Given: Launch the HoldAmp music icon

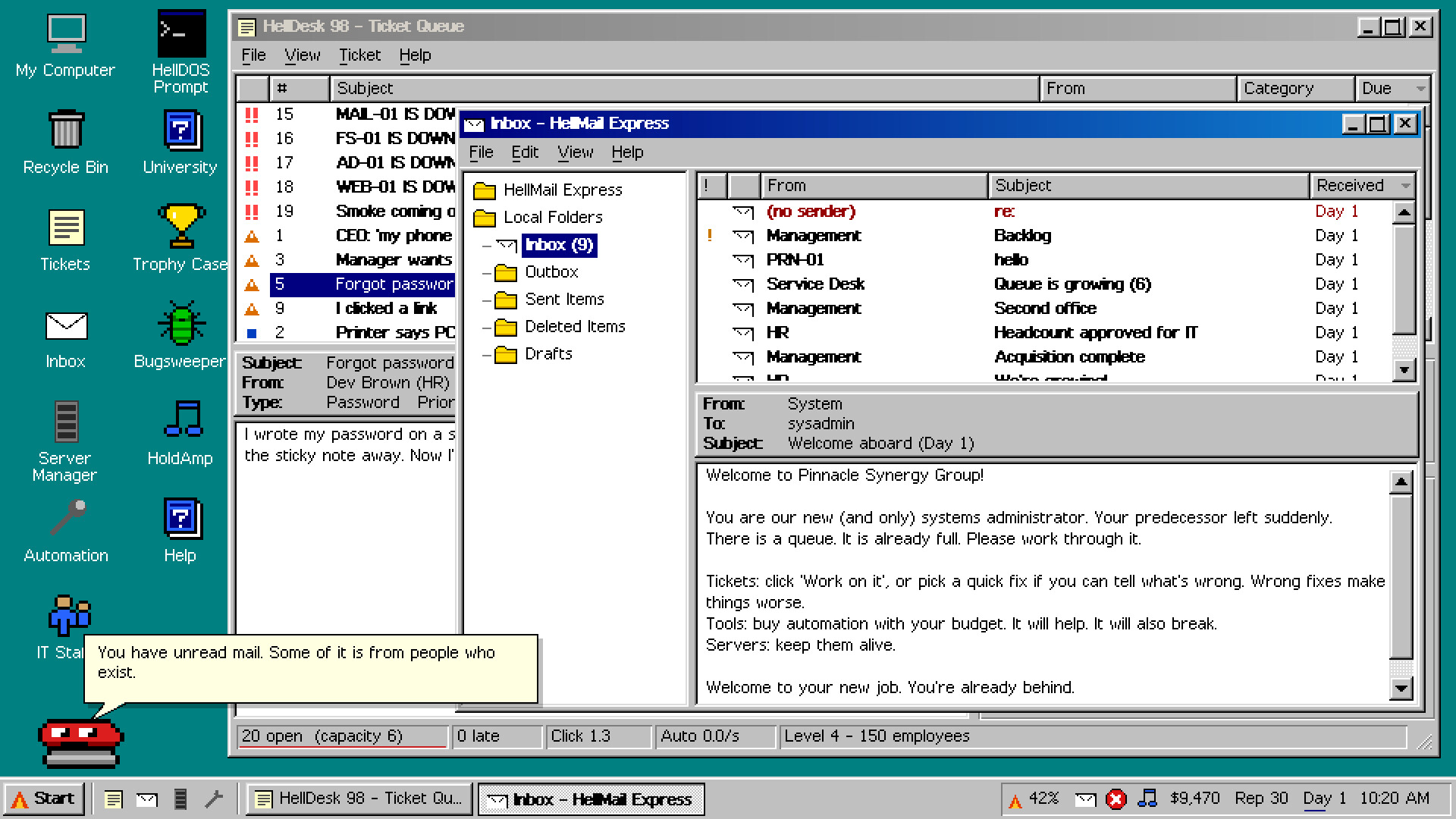Looking at the screenshot, I should (x=180, y=434).
